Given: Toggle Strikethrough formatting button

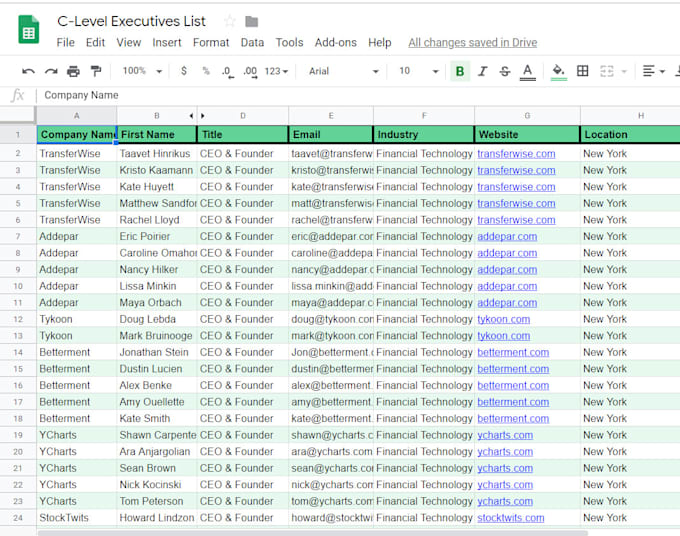Looking at the screenshot, I should (x=504, y=71).
